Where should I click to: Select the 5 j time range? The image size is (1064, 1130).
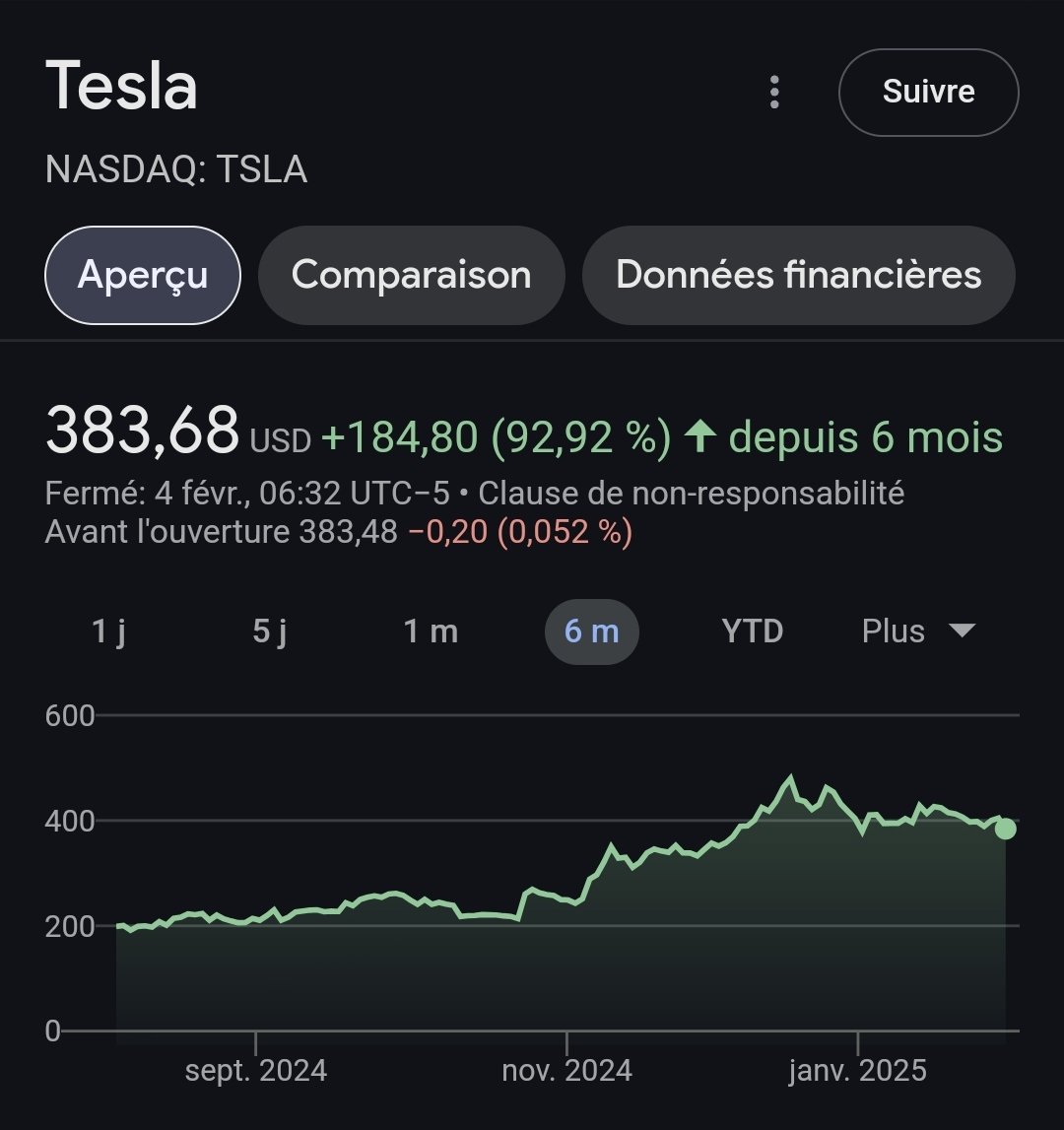[269, 631]
